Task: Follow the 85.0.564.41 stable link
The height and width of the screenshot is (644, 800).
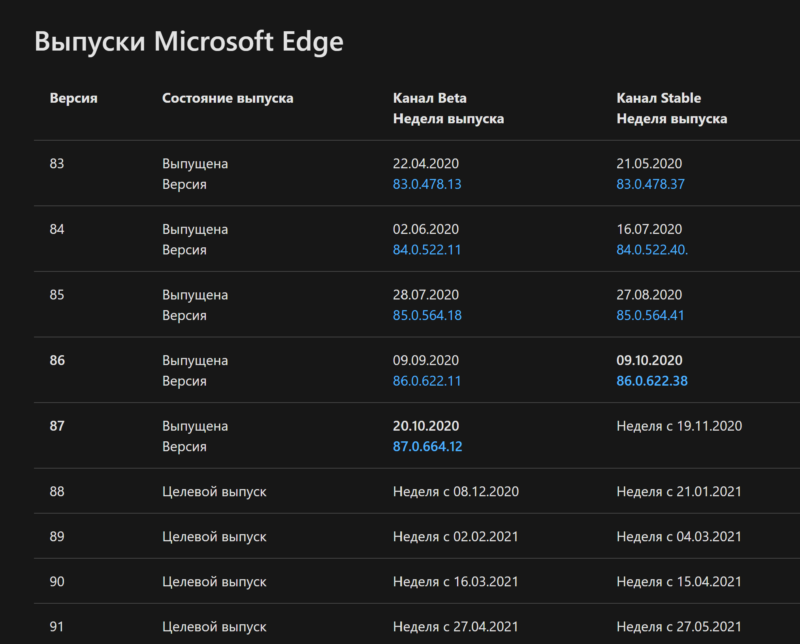Action: point(651,315)
